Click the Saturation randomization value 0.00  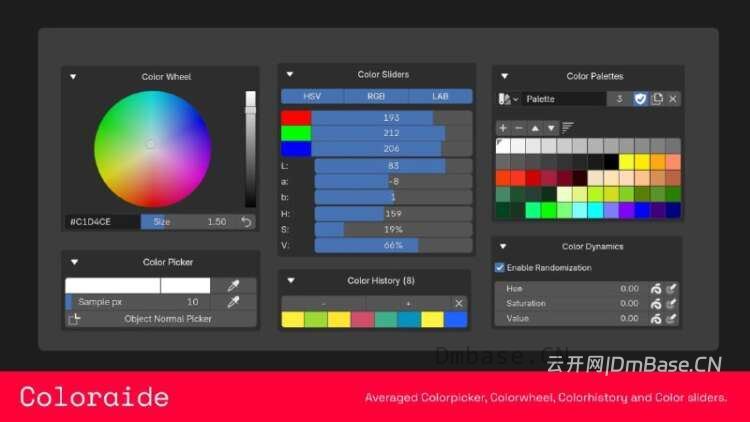pos(572,304)
